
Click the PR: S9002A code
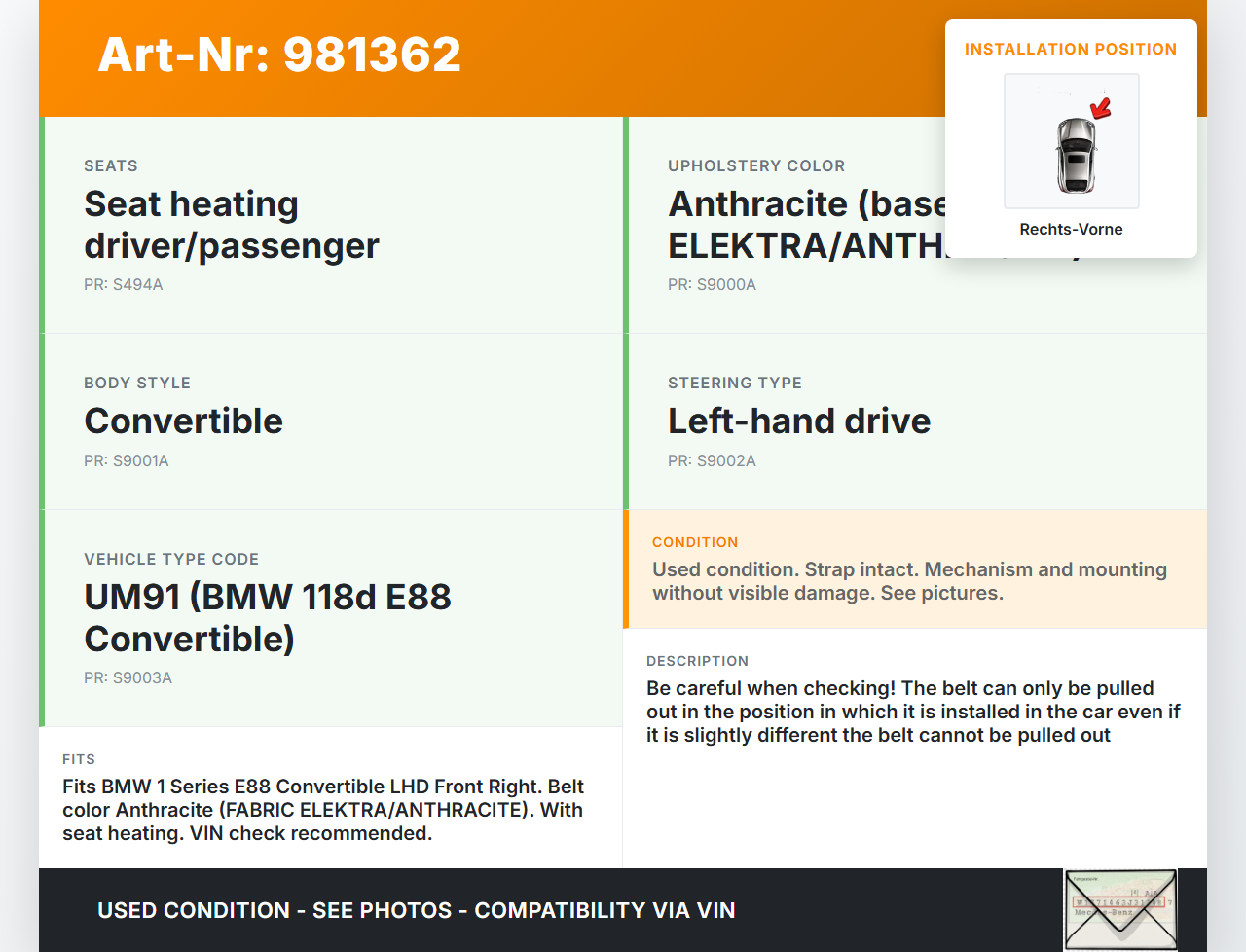[x=712, y=460]
